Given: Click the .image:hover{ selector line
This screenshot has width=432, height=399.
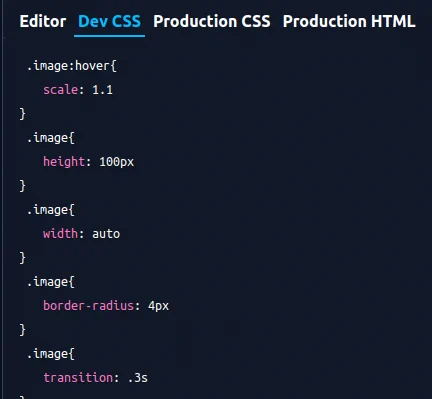Looking at the screenshot, I should (71, 66).
